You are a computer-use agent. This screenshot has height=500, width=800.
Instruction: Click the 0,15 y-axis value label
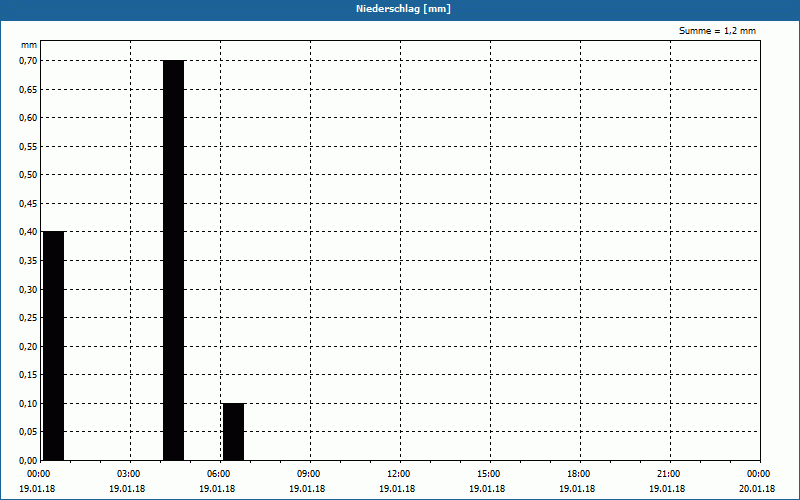[x=28, y=375]
